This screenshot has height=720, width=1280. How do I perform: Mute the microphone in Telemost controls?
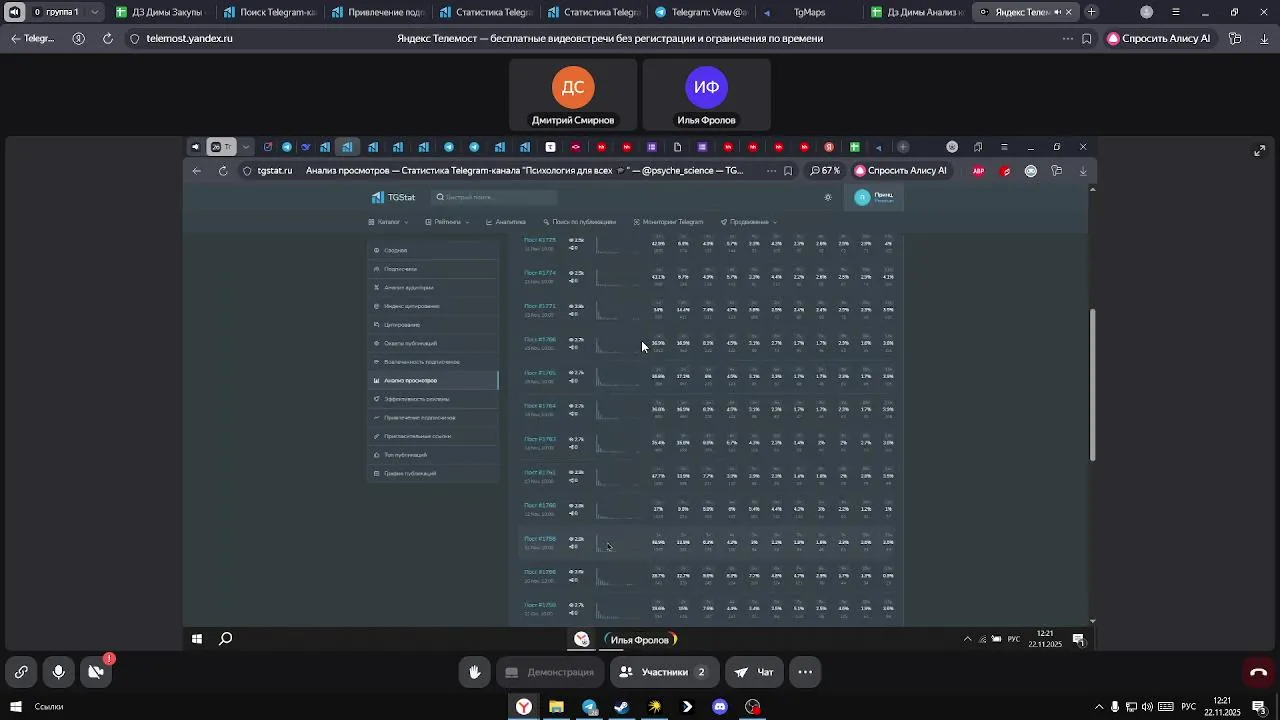pyautogui.click(x=59, y=672)
